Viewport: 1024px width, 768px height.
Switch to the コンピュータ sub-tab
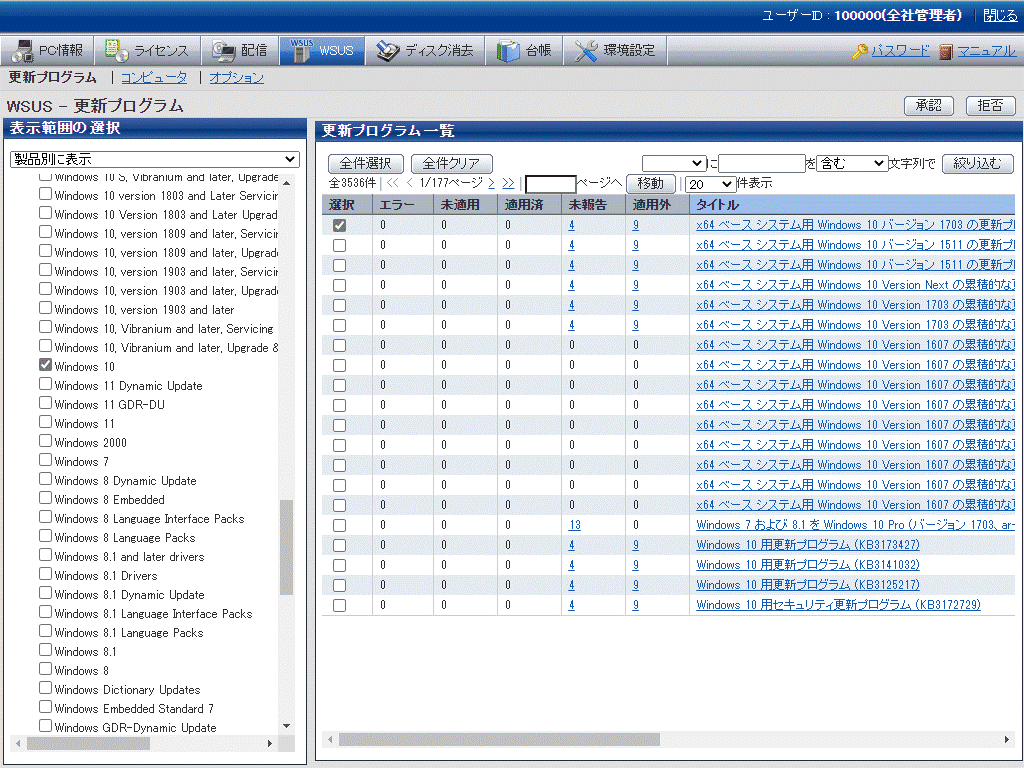tap(154, 77)
